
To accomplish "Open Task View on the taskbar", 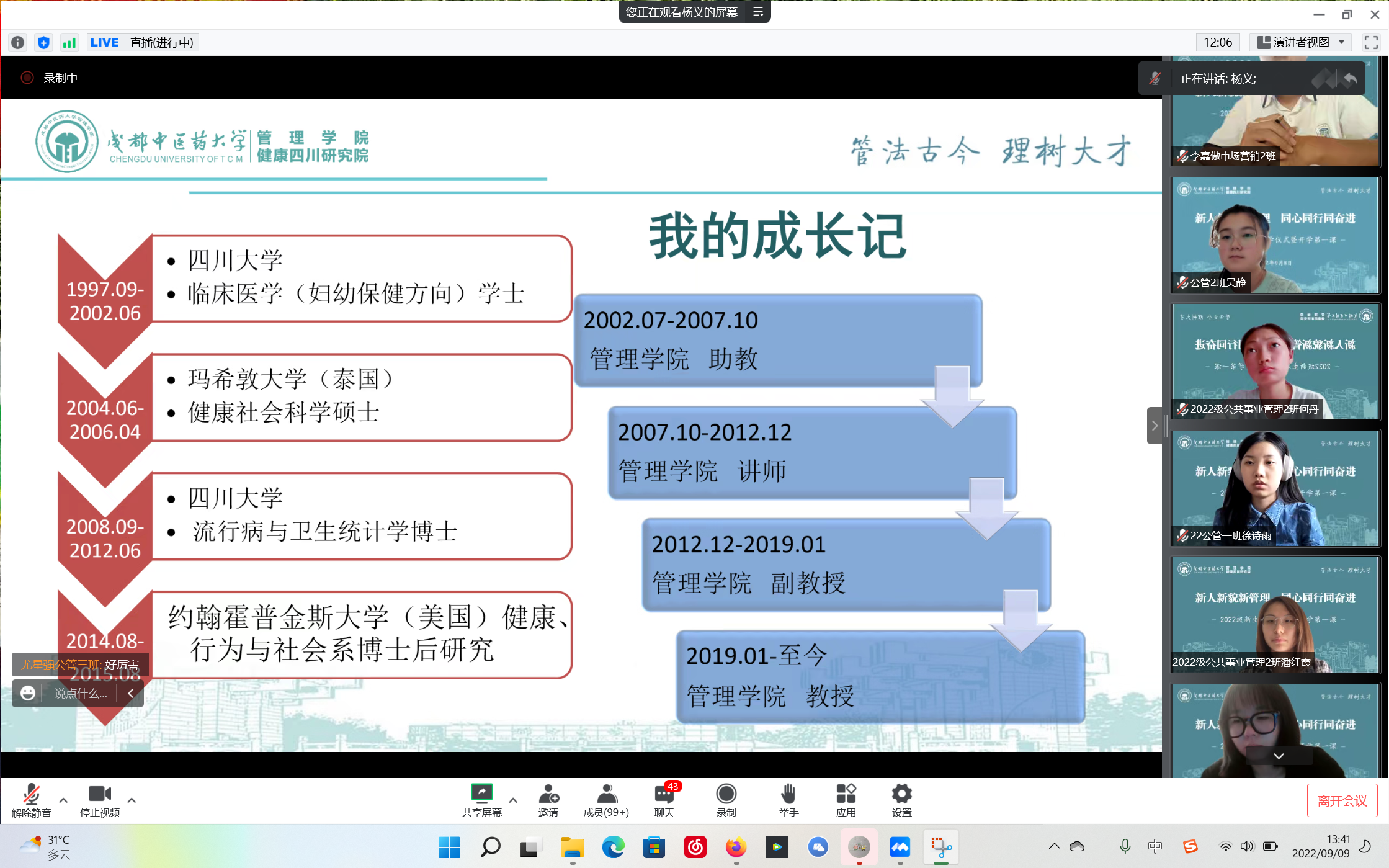I will click(x=531, y=847).
